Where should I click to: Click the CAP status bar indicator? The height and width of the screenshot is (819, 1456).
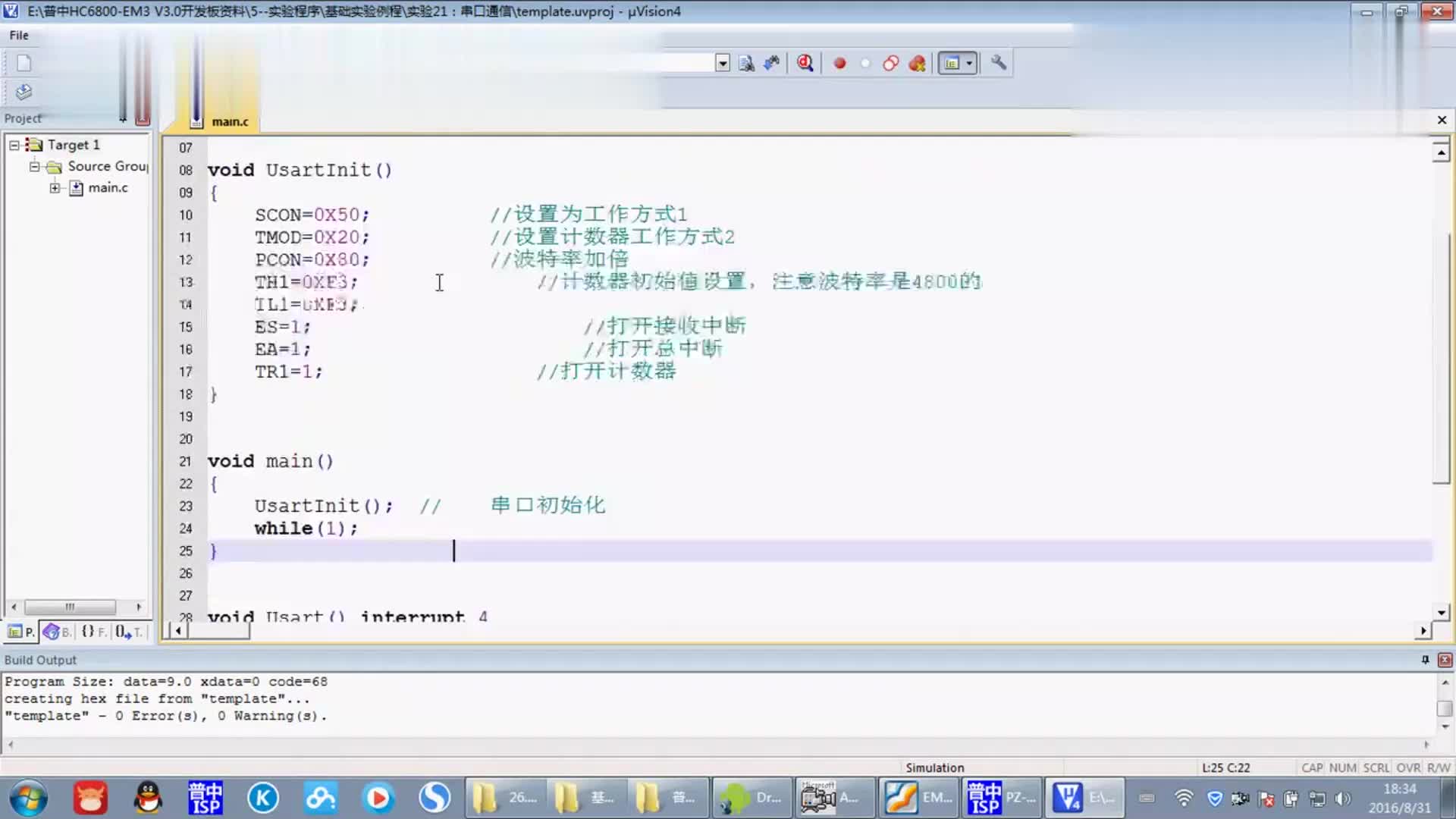click(1312, 767)
